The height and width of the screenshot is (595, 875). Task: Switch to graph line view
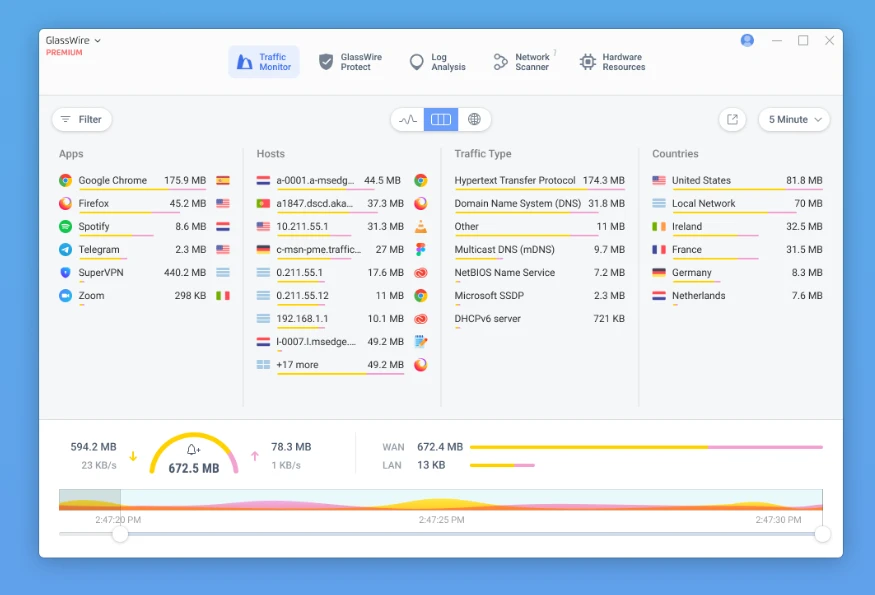coord(407,119)
